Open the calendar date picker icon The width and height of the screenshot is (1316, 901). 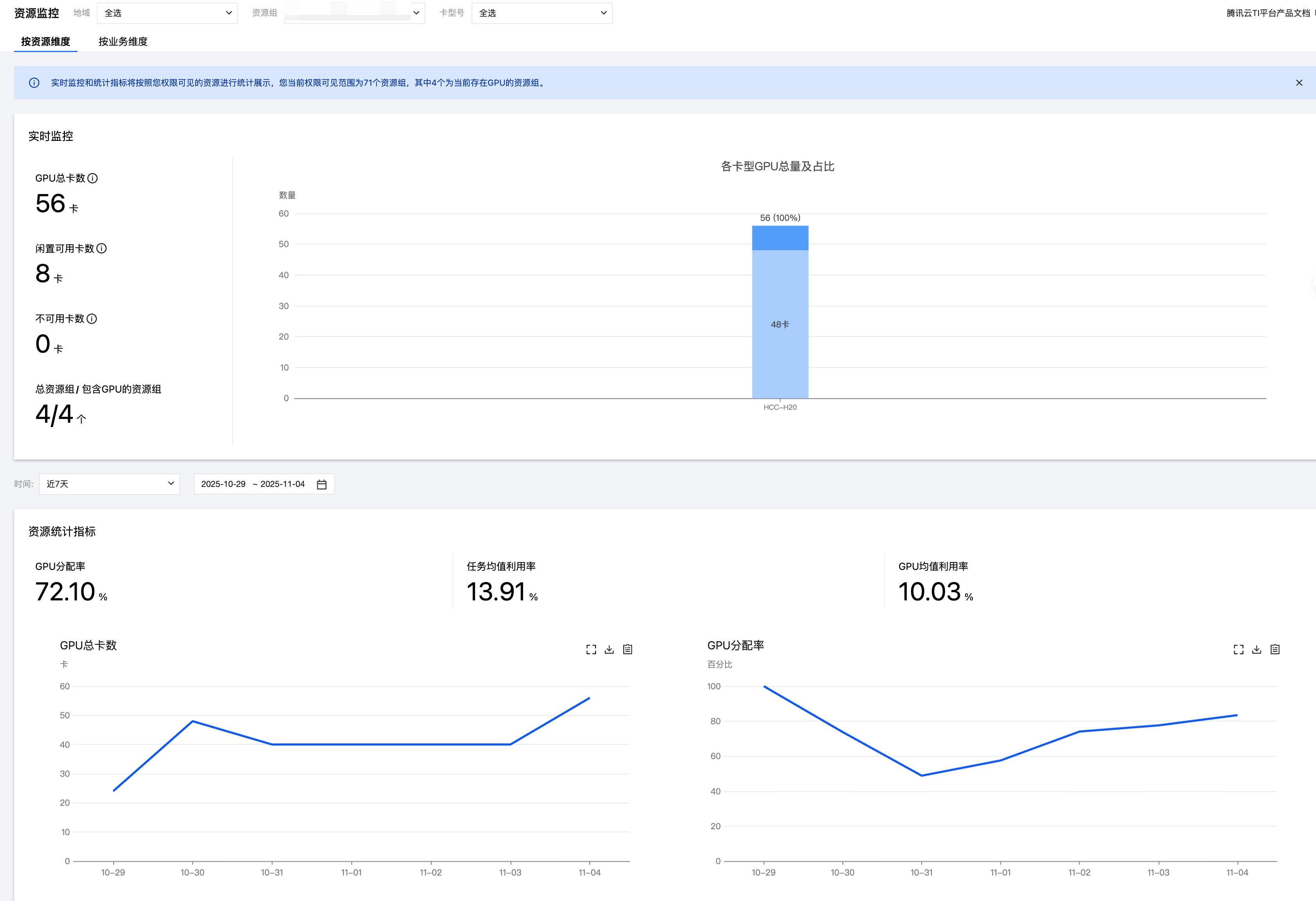click(x=322, y=485)
